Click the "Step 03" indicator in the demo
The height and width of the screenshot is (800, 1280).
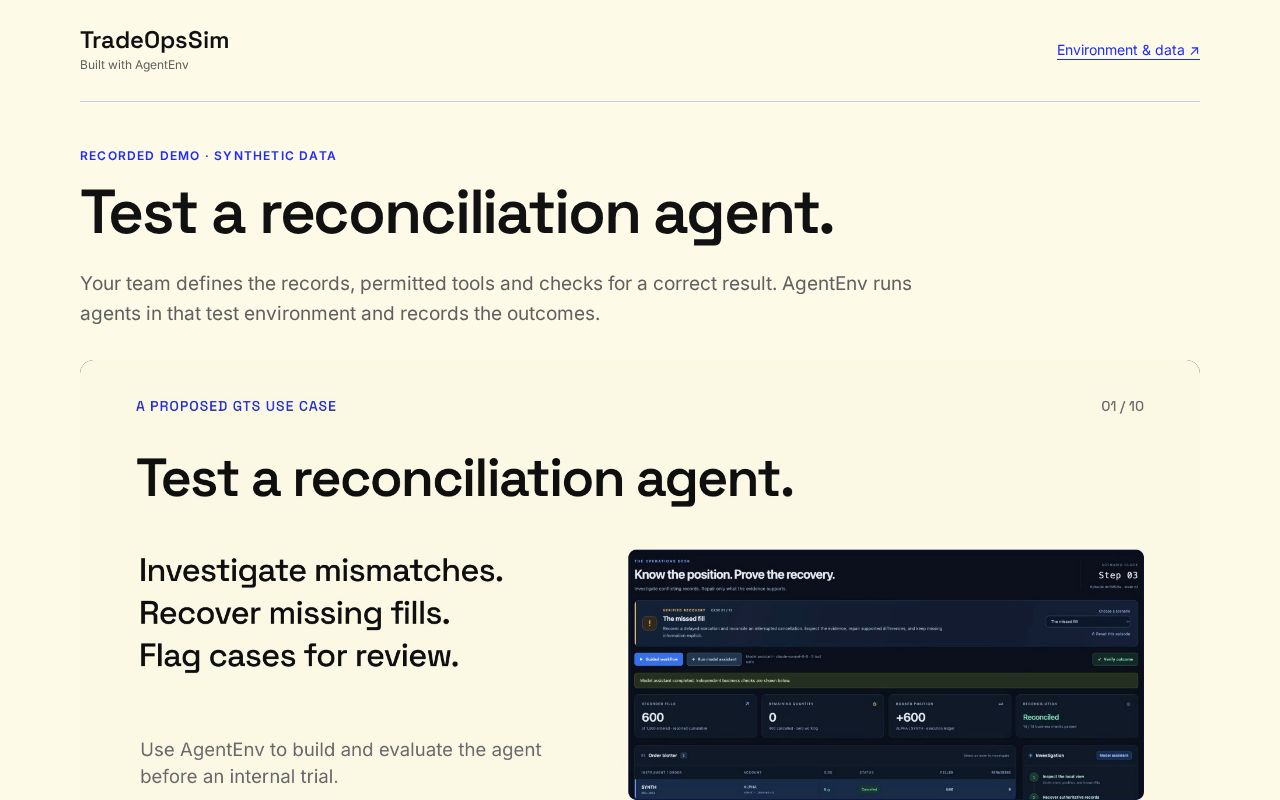pyautogui.click(x=1118, y=575)
